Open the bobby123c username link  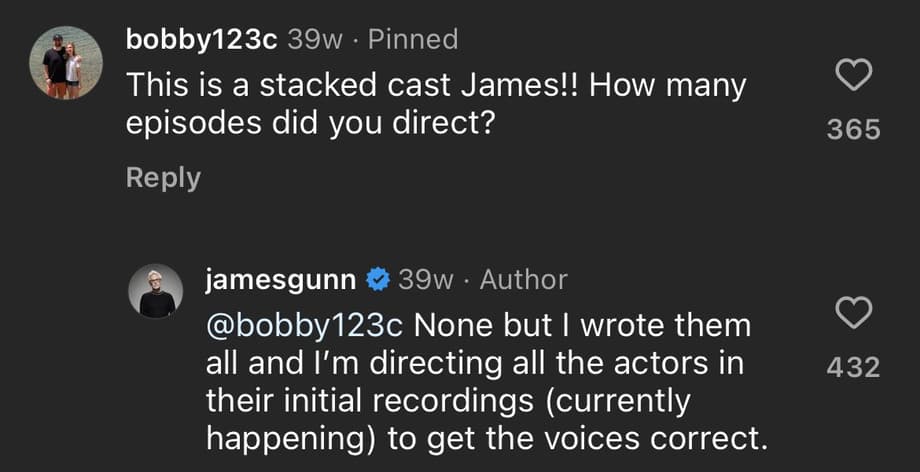[x=202, y=39]
